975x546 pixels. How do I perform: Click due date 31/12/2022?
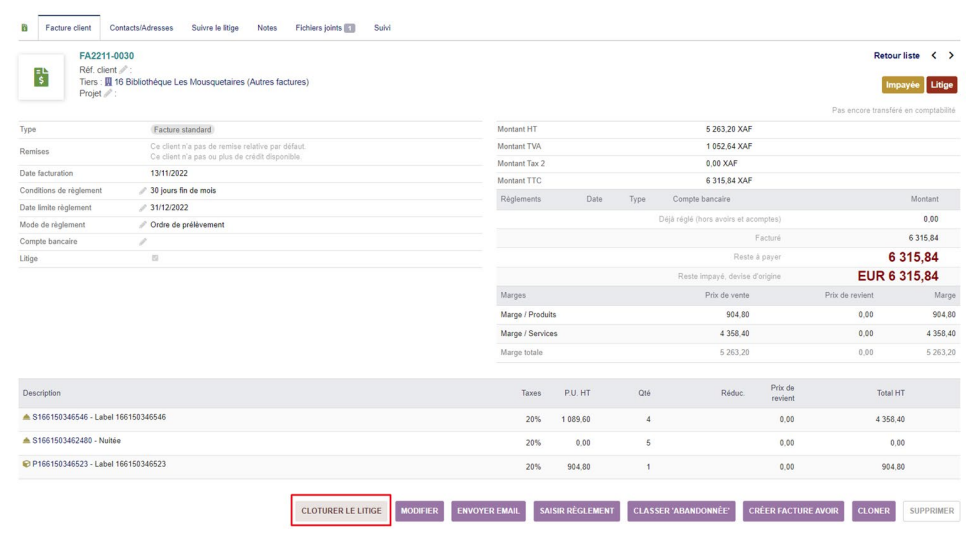click(169, 208)
